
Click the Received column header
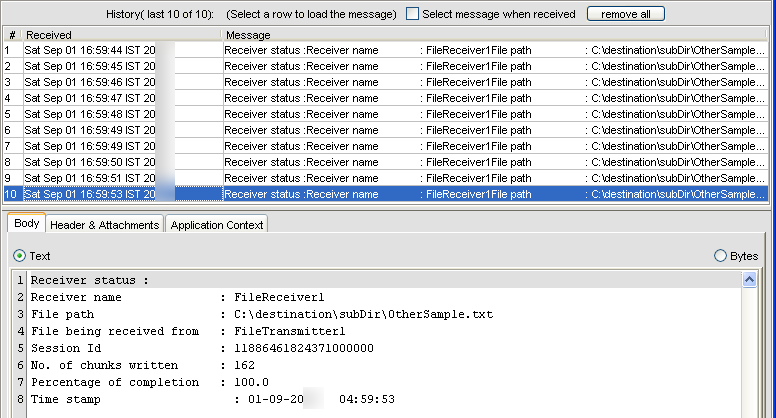(122, 35)
